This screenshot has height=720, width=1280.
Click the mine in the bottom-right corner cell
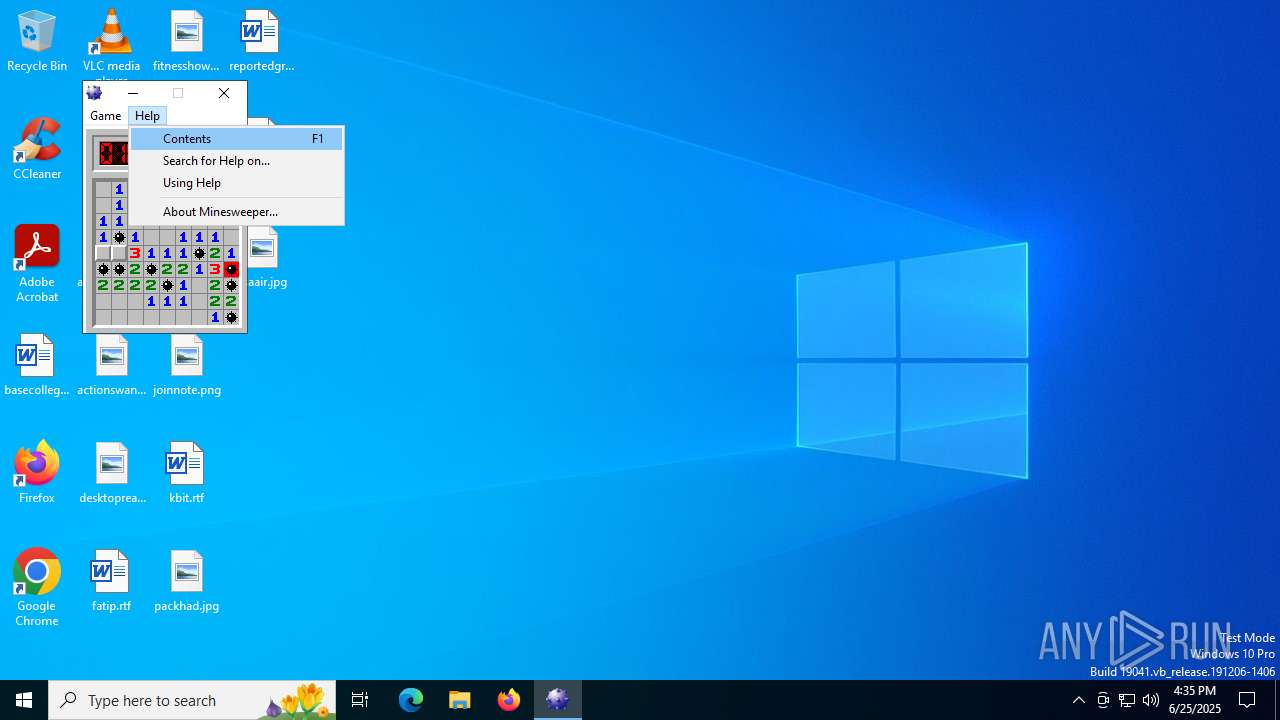(x=231, y=317)
